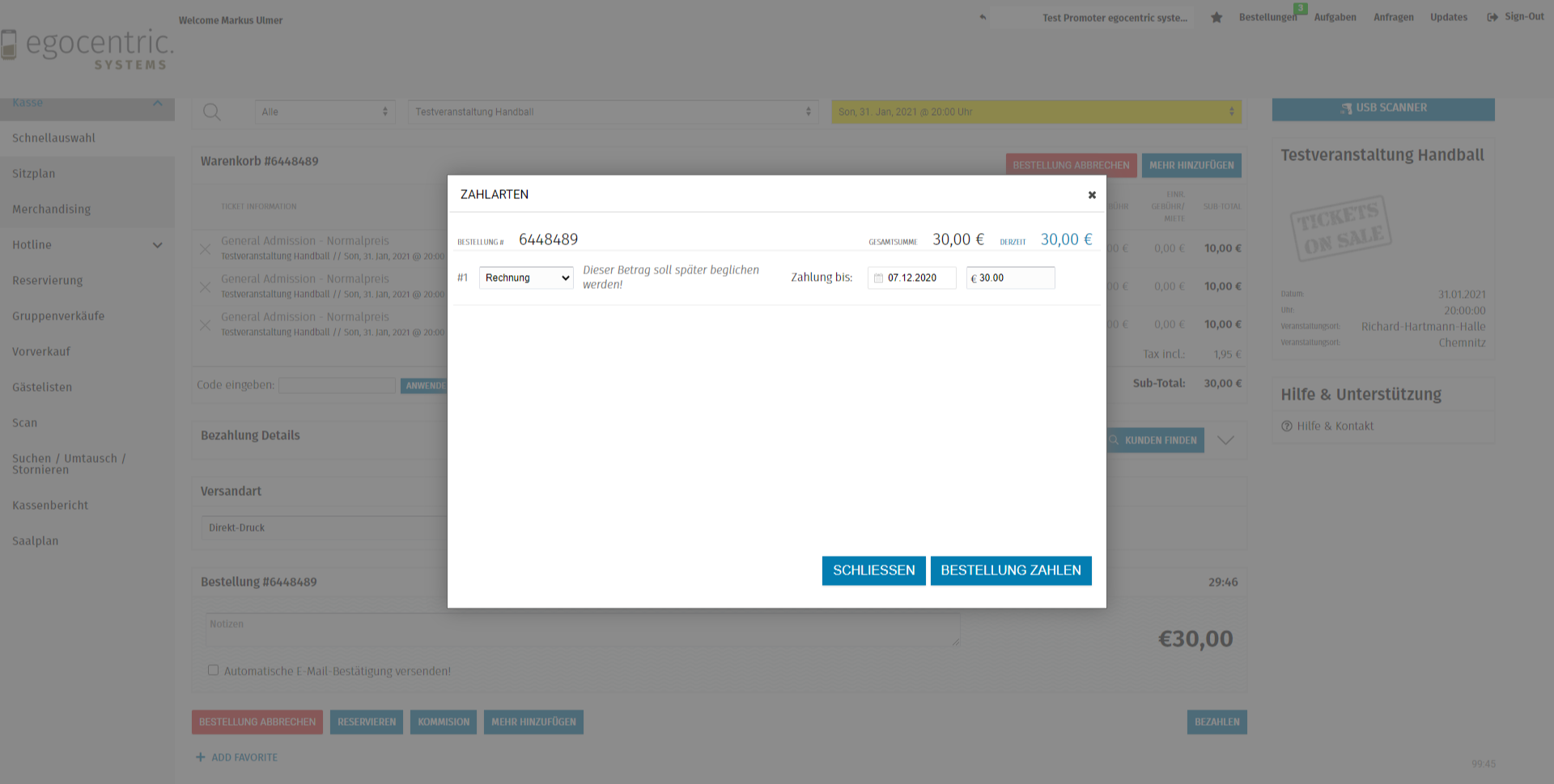
Task: Click the calendar icon in Zahlung bis field
Action: (878, 278)
